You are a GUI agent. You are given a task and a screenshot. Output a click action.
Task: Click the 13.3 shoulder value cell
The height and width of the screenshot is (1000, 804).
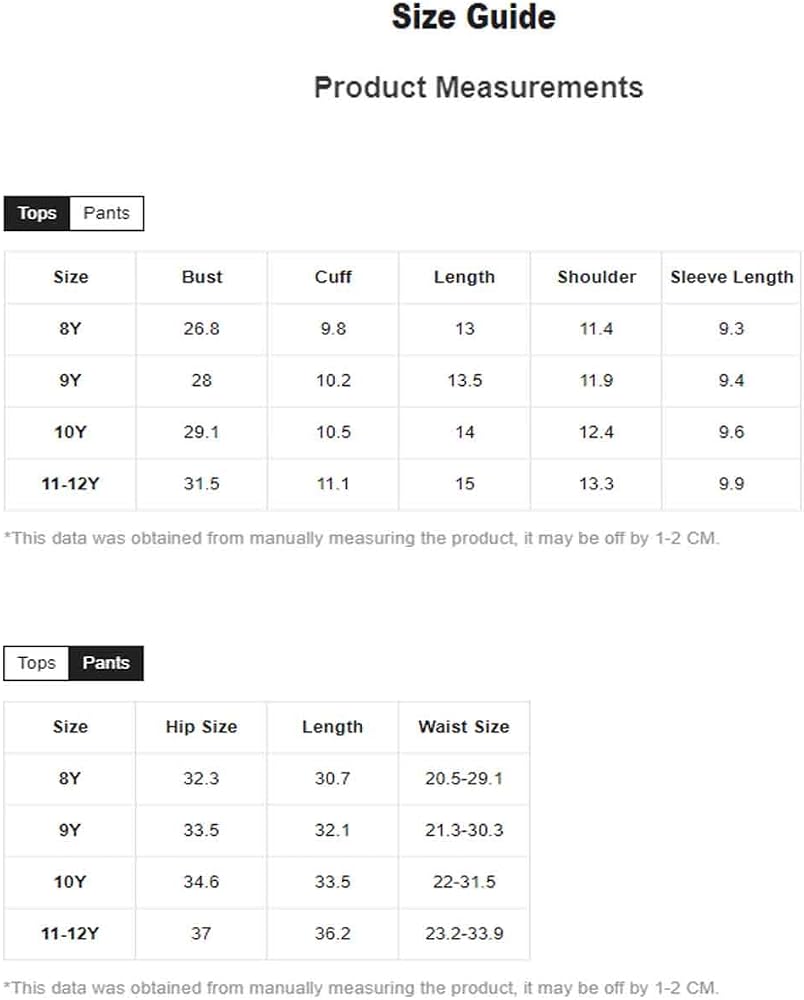596,484
